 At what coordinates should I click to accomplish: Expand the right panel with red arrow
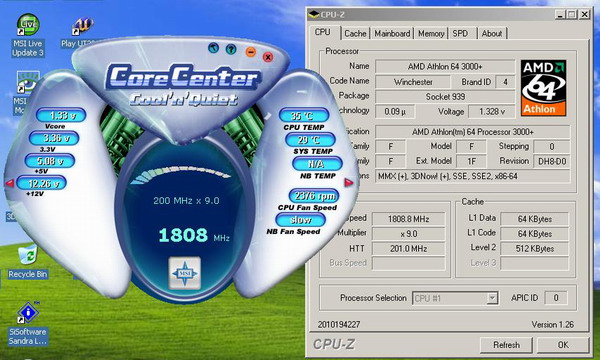349,182
